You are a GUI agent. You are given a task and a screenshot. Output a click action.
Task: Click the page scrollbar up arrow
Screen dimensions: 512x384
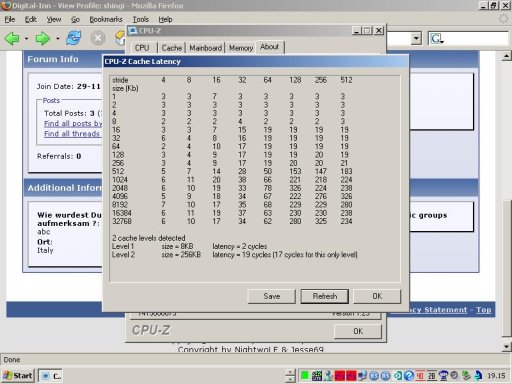(506, 56)
